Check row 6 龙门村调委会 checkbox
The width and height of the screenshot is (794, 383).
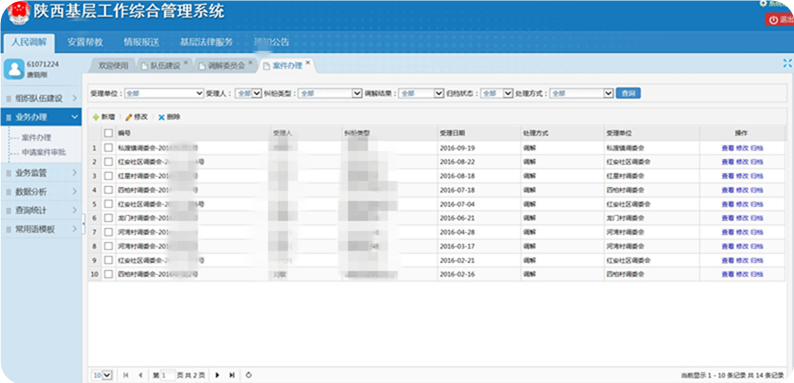[x=108, y=218]
